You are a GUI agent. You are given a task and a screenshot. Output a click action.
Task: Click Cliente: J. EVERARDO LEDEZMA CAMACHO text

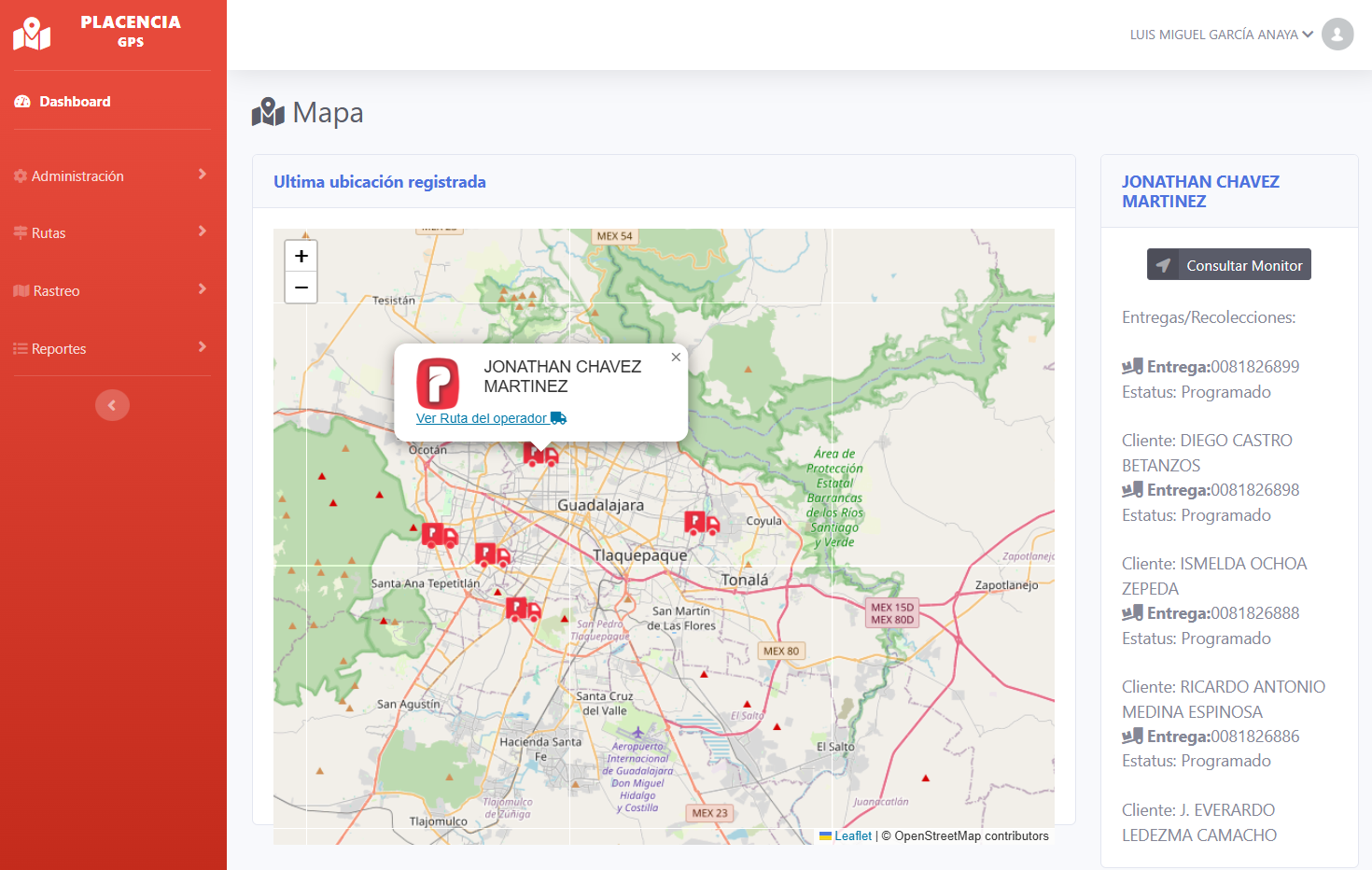1199,822
